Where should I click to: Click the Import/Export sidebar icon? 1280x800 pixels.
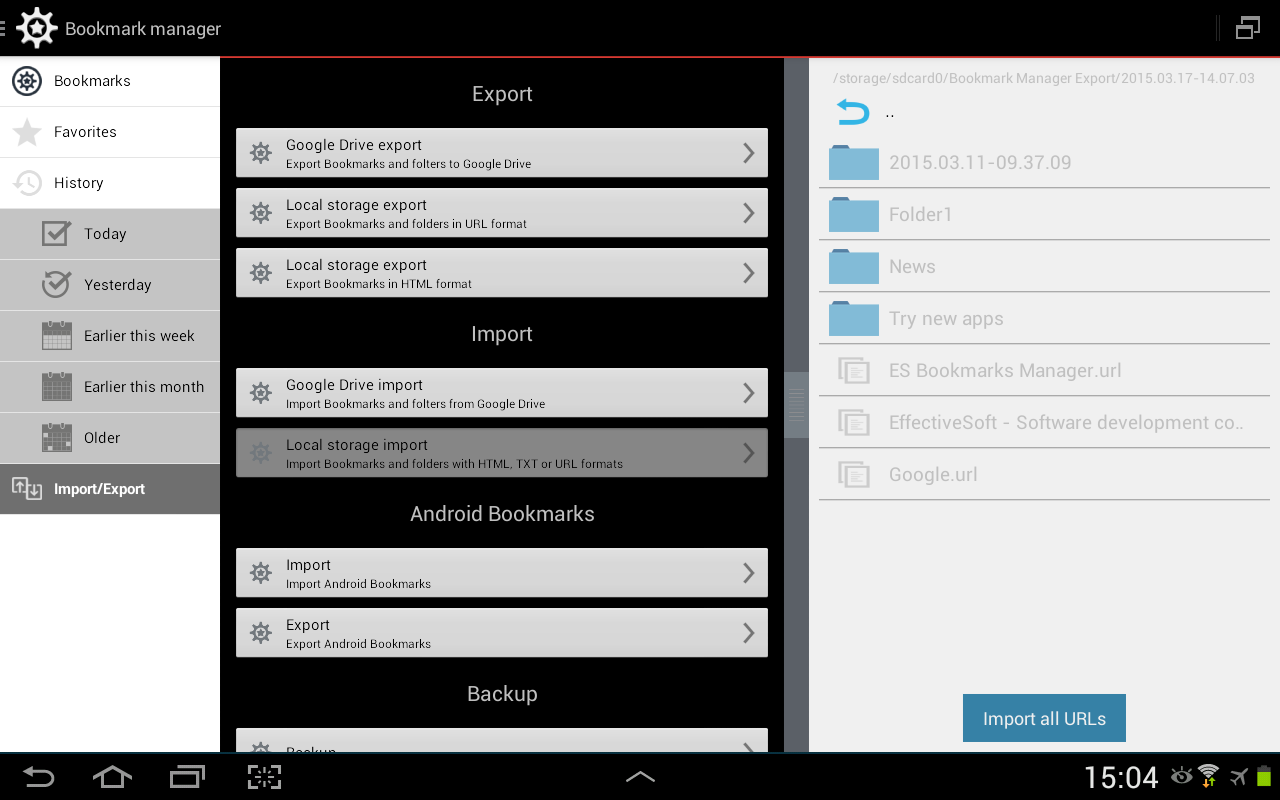click(28, 489)
